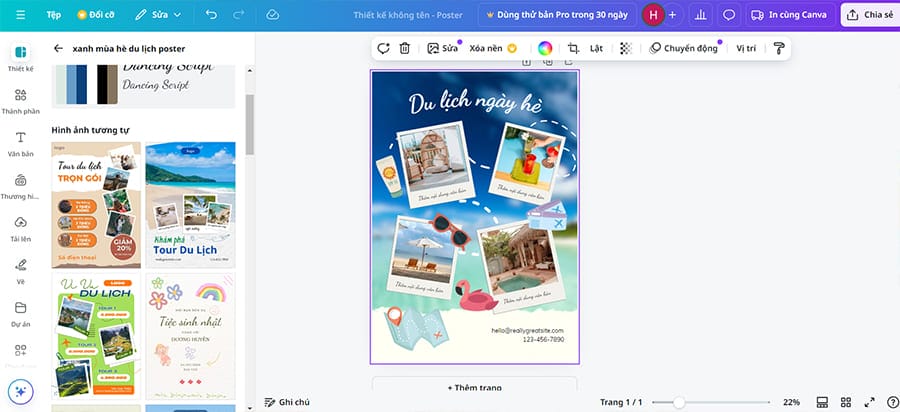Screen dimensions: 900x412
Task: Select the Vi Vu Du Lịch green template
Action: [x=96, y=336]
